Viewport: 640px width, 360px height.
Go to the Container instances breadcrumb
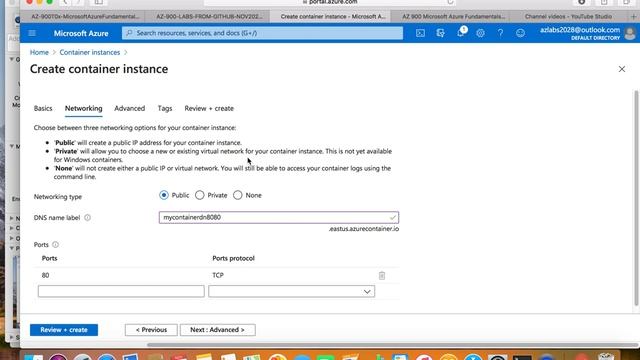(x=90, y=52)
